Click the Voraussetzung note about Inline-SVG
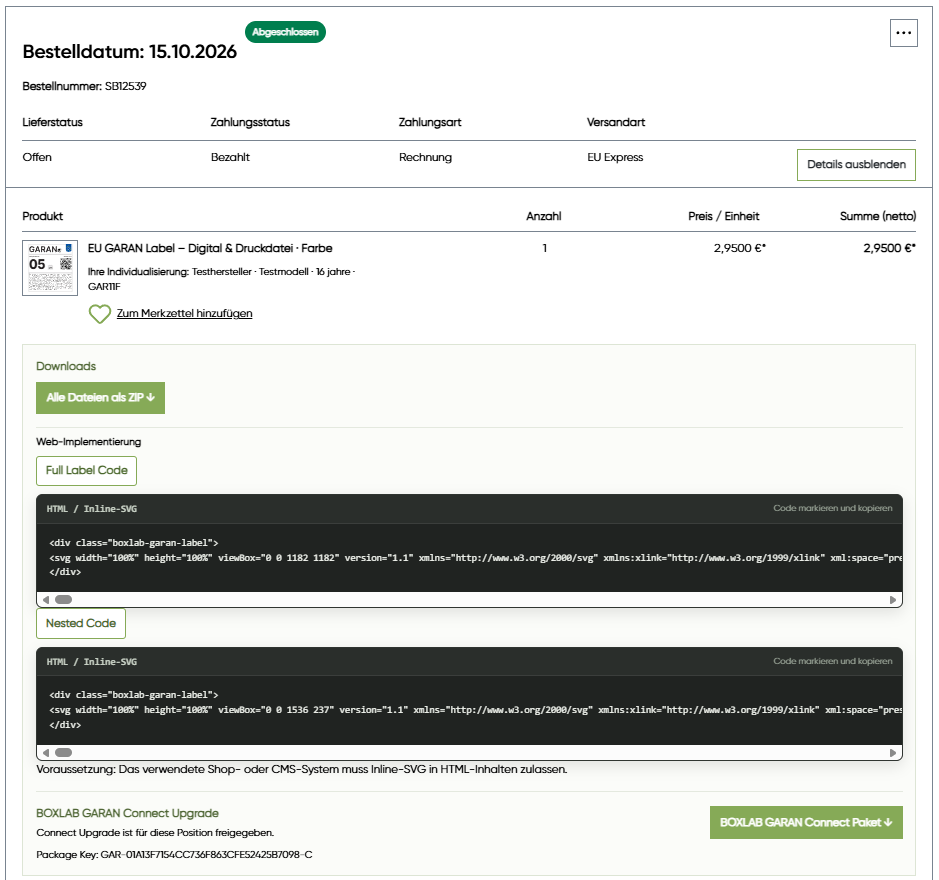The width and height of the screenshot is (939, 880). tap(301, 769)
